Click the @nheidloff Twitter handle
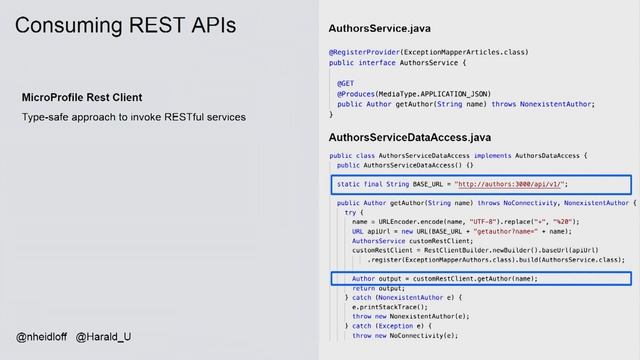 [x=41, y=337]
